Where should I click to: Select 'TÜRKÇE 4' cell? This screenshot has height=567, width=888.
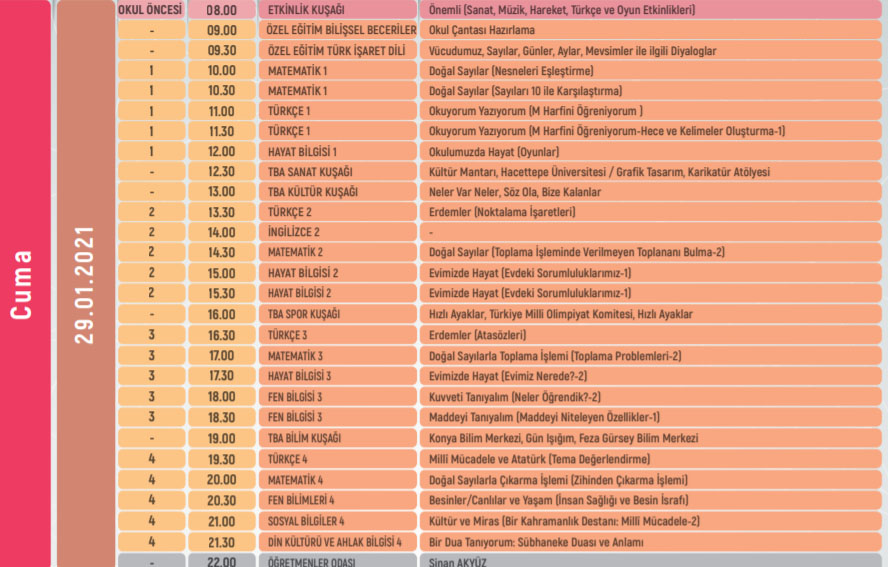point(338,459)
